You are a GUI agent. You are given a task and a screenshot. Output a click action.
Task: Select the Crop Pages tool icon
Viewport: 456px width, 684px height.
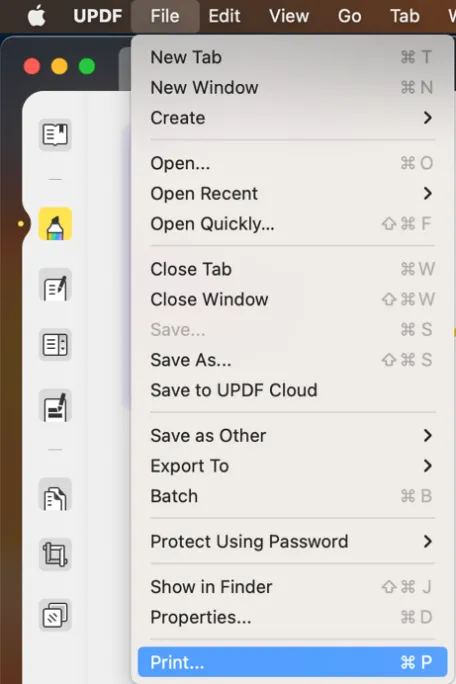[x=55, y=555]
